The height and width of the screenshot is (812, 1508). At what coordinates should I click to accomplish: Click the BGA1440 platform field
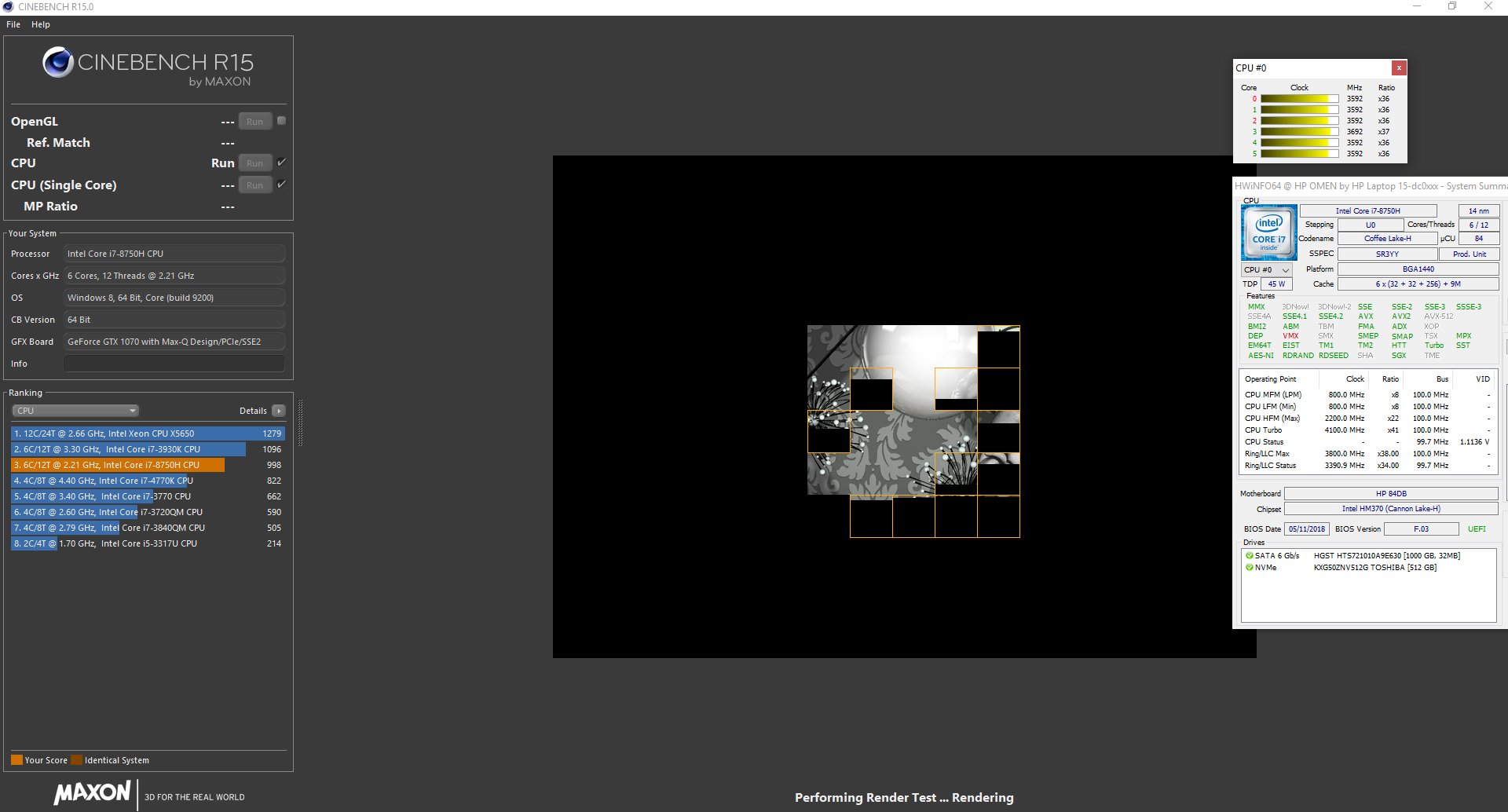pos(1418,269)
